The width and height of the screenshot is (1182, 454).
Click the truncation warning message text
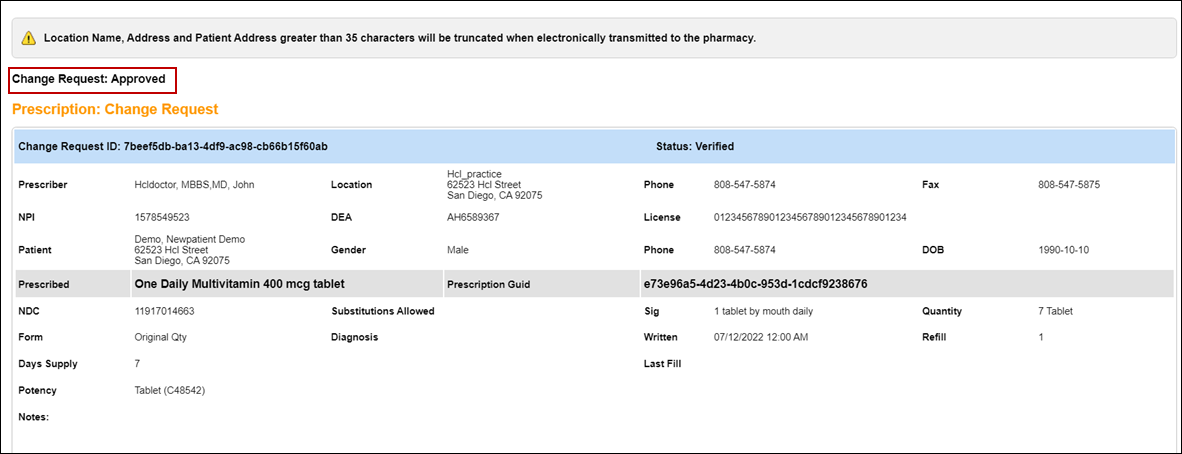[x=399, y=38]
